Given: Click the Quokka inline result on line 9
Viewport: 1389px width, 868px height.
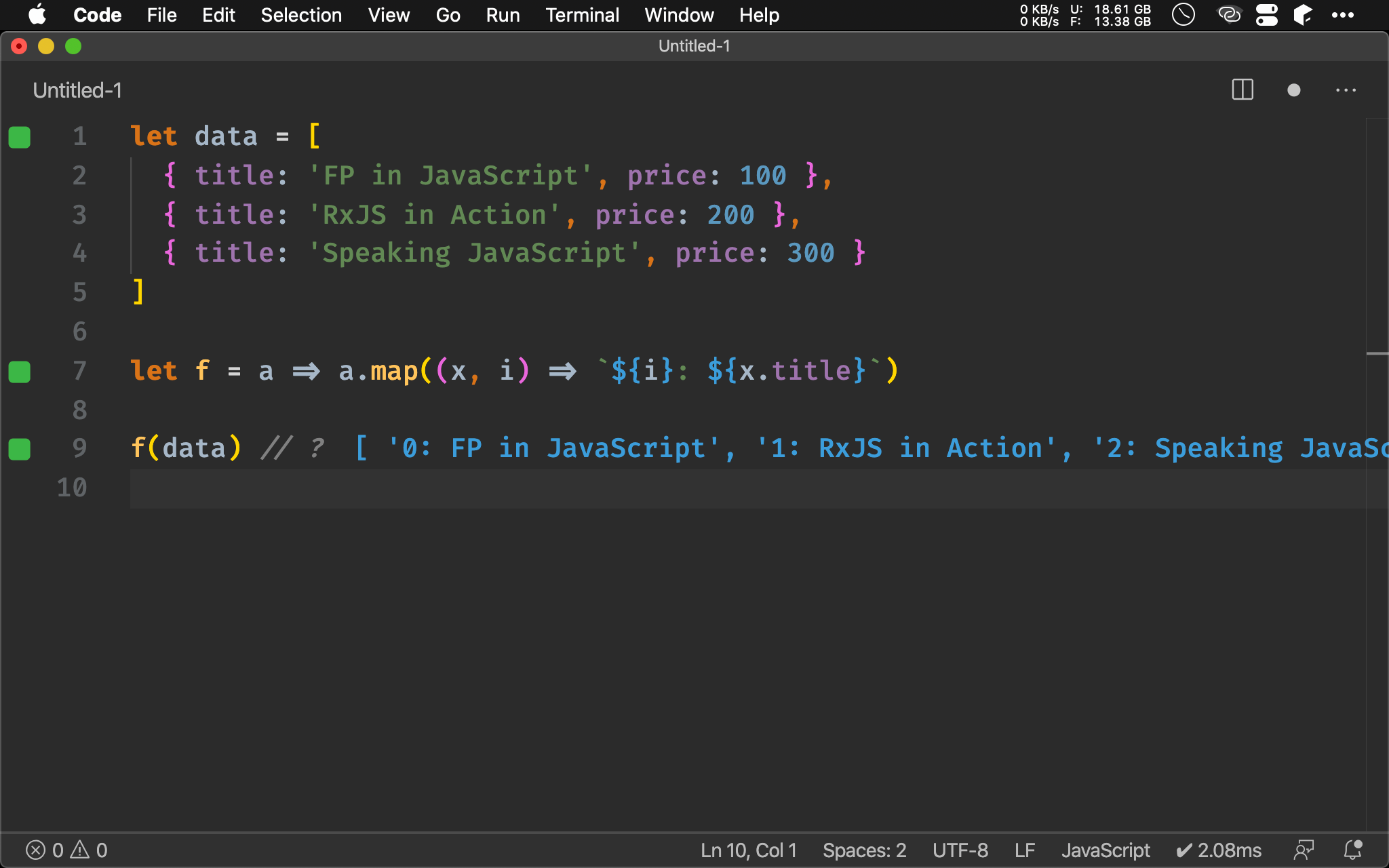Looking at the screenshot, I should tap(872, 448).
